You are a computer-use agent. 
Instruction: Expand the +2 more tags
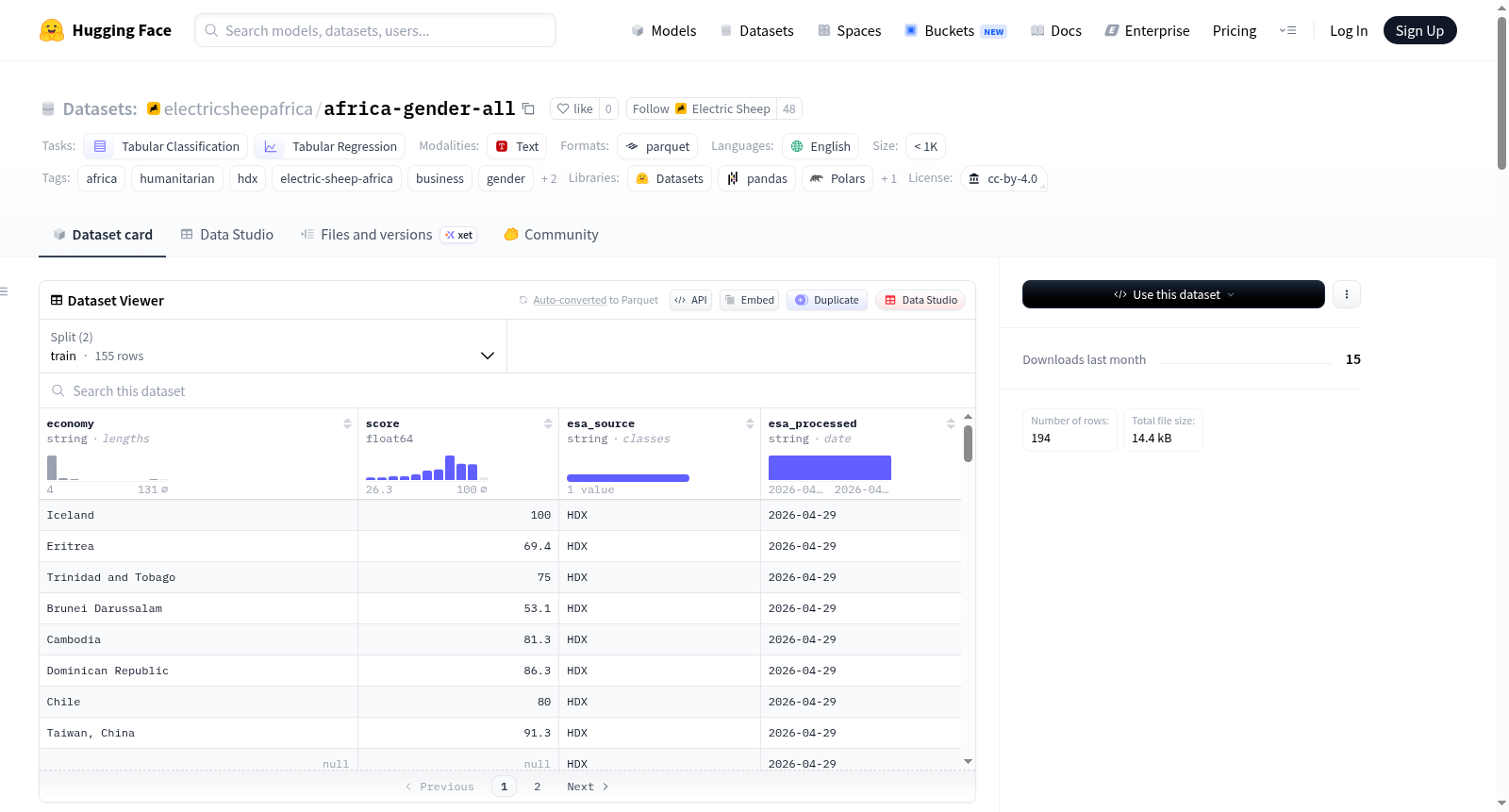549,179
